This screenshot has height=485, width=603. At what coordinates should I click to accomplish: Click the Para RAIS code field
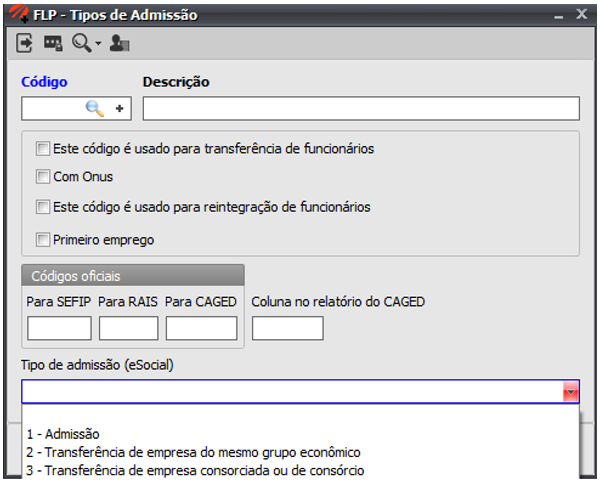click(128, 328)
